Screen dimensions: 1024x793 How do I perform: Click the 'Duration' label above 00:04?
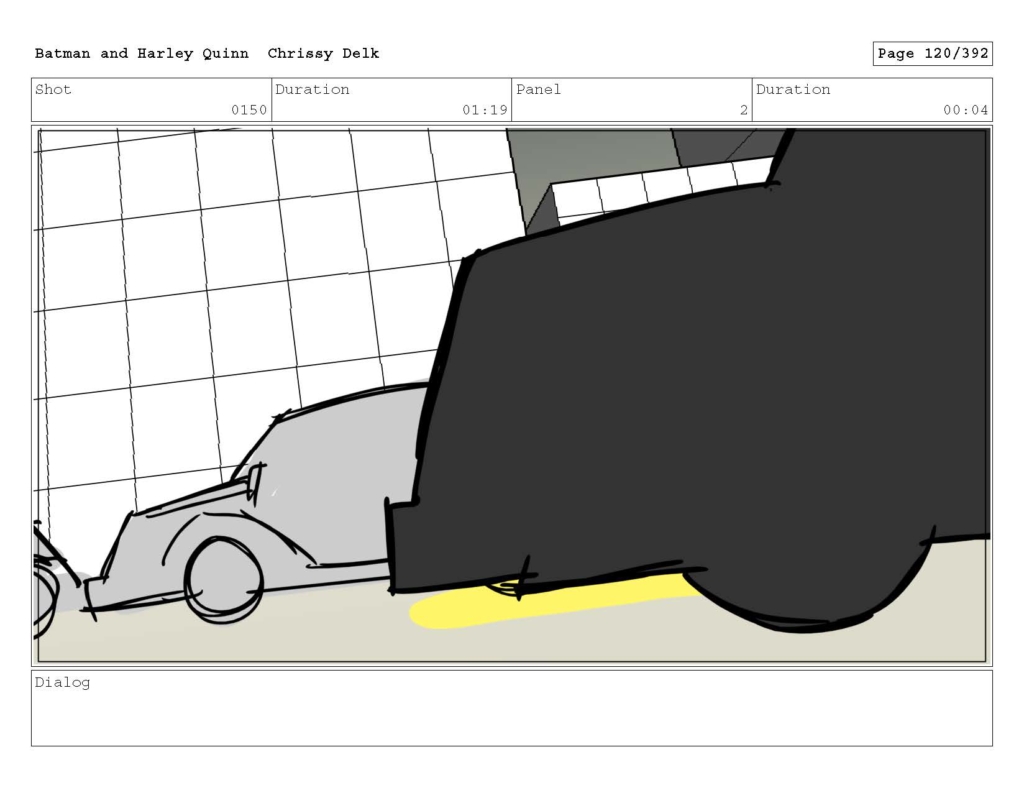[793, 89]
